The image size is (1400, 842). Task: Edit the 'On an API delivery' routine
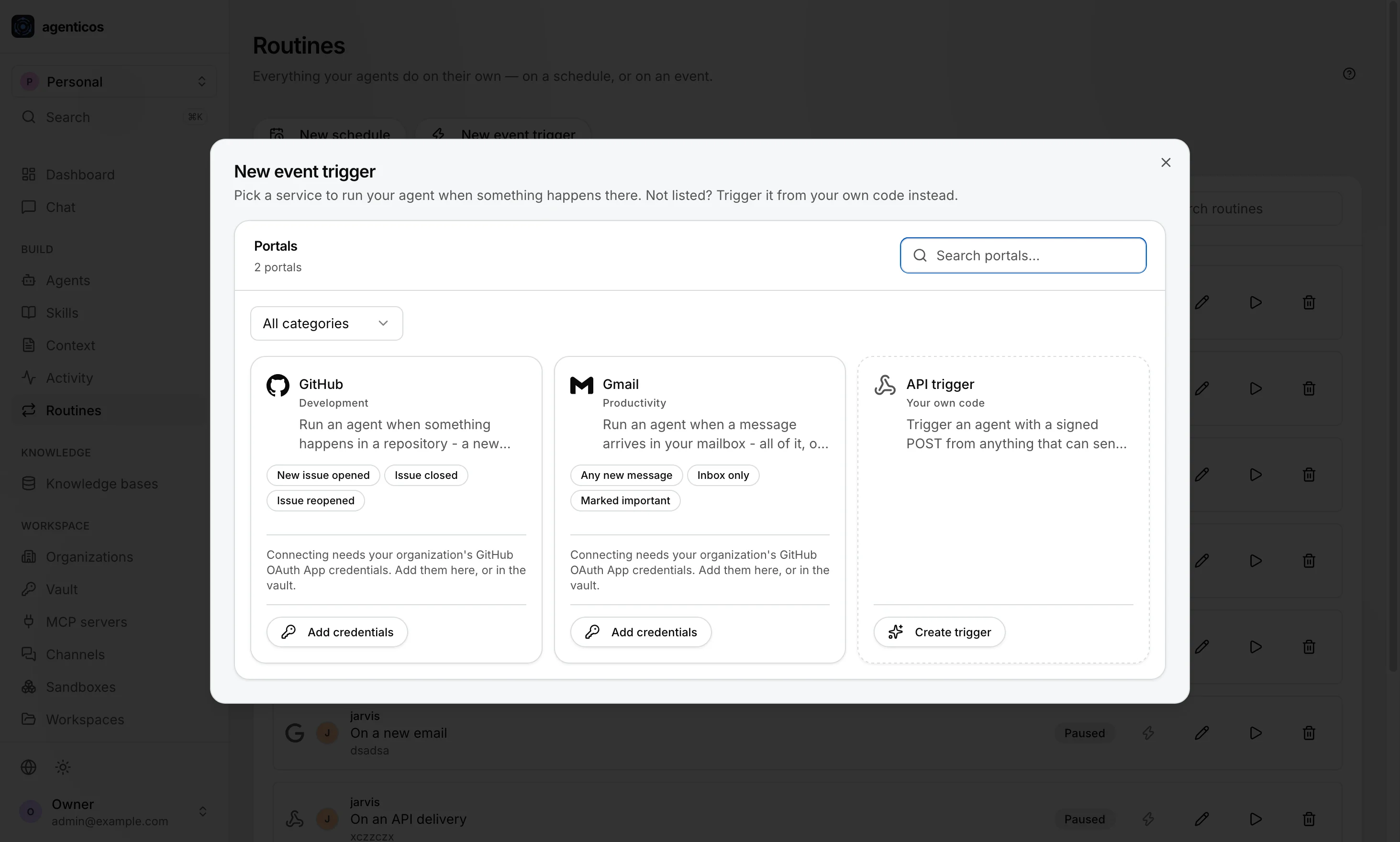point(1201,820)
